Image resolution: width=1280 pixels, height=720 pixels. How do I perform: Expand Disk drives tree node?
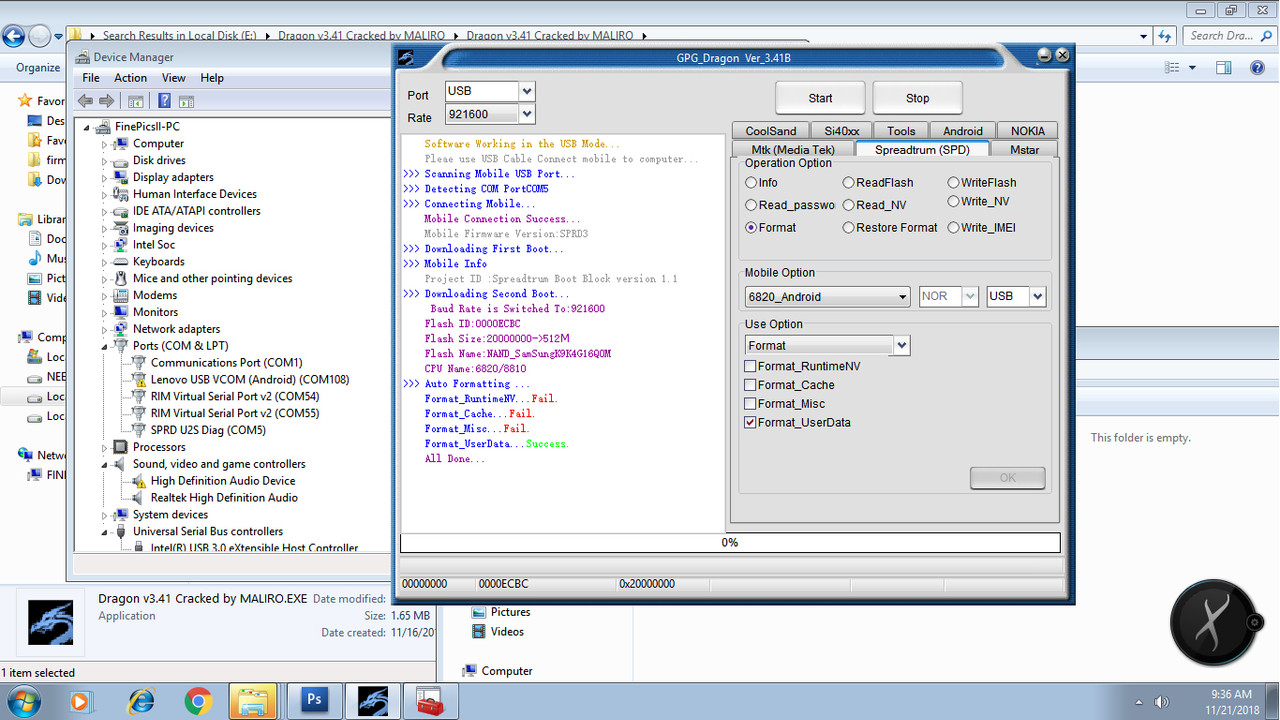tap(103, 161)
